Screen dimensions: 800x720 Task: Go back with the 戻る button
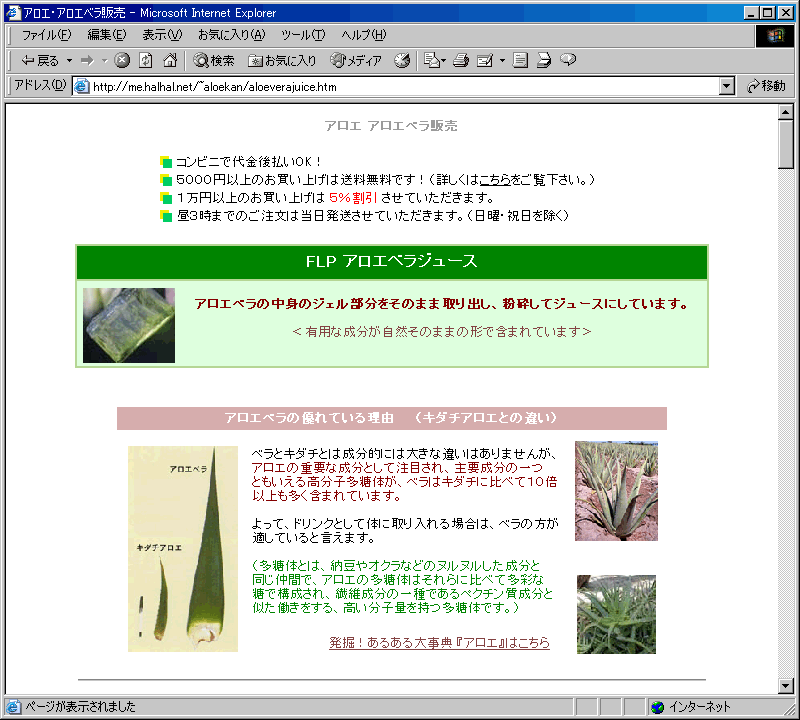coord(40,61)
